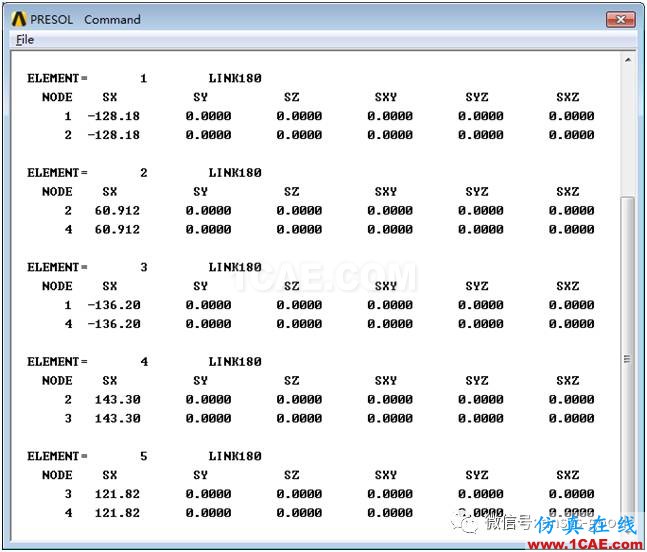Click the SY column header under element 1

[201, 97]
